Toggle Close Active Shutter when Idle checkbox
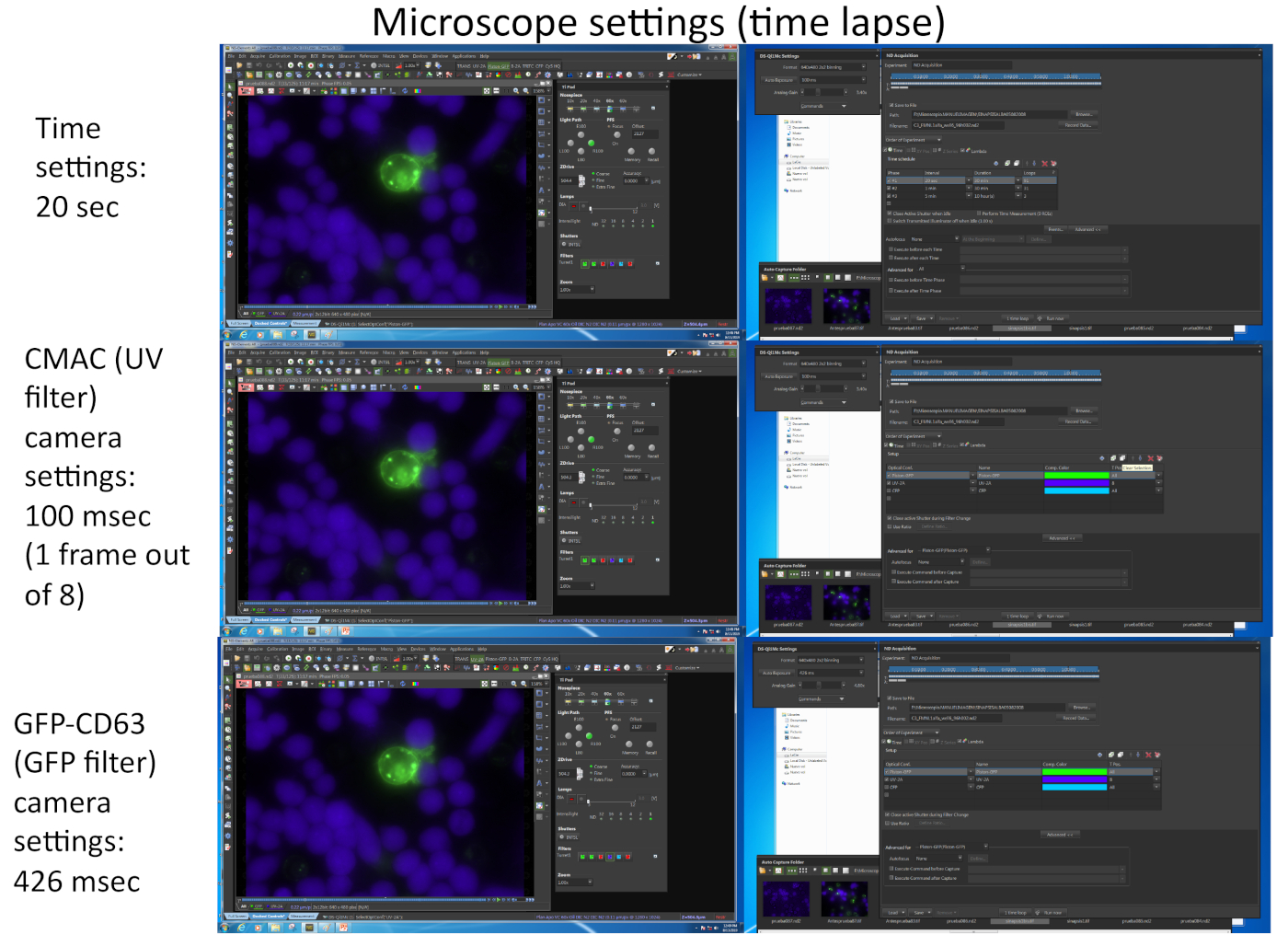1288x946 pixels. (x=890, y=213)
